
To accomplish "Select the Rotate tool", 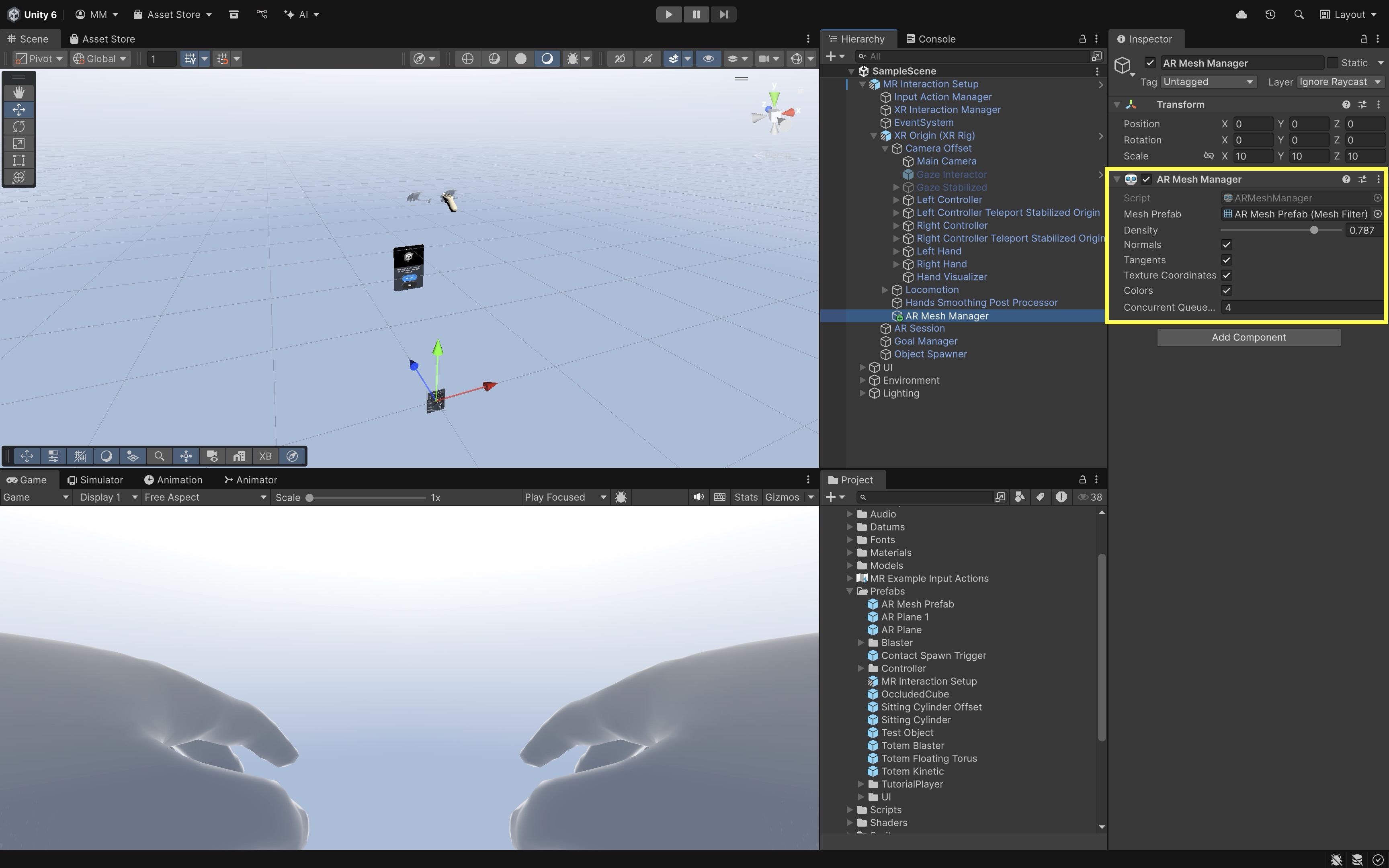I will pos(19,126).
